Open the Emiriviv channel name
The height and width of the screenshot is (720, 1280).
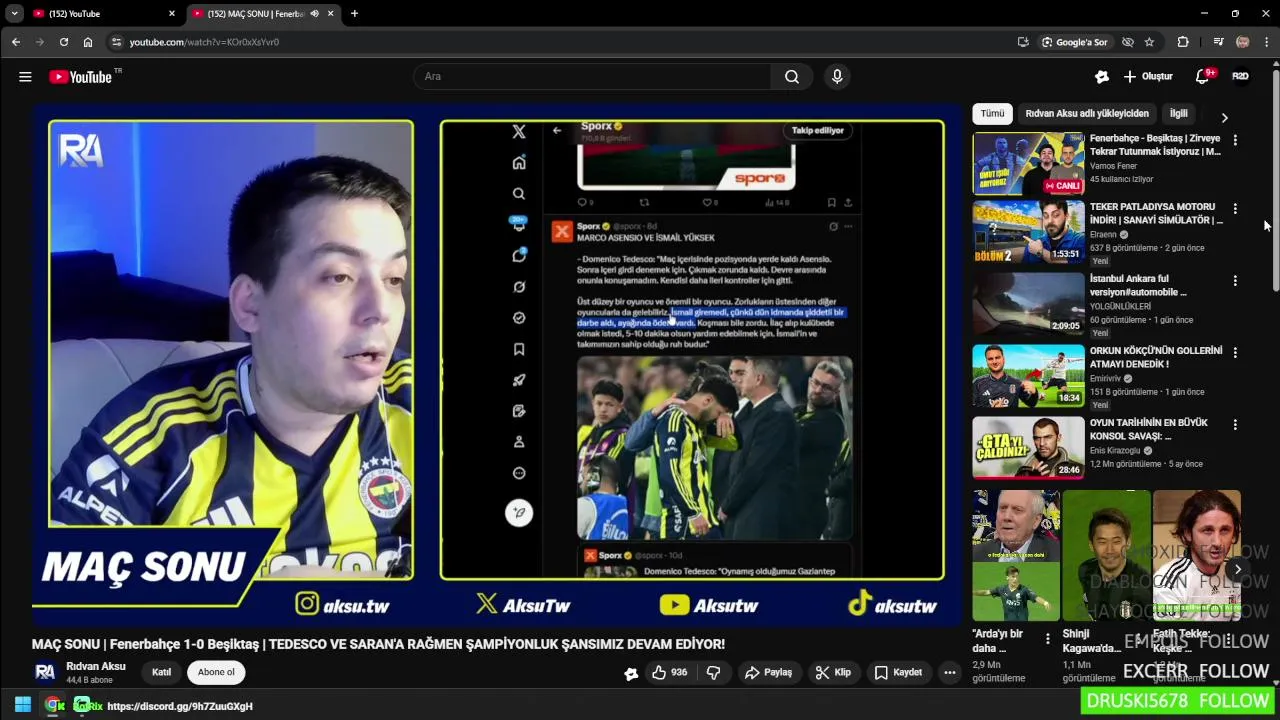(x=1104, y=379)
